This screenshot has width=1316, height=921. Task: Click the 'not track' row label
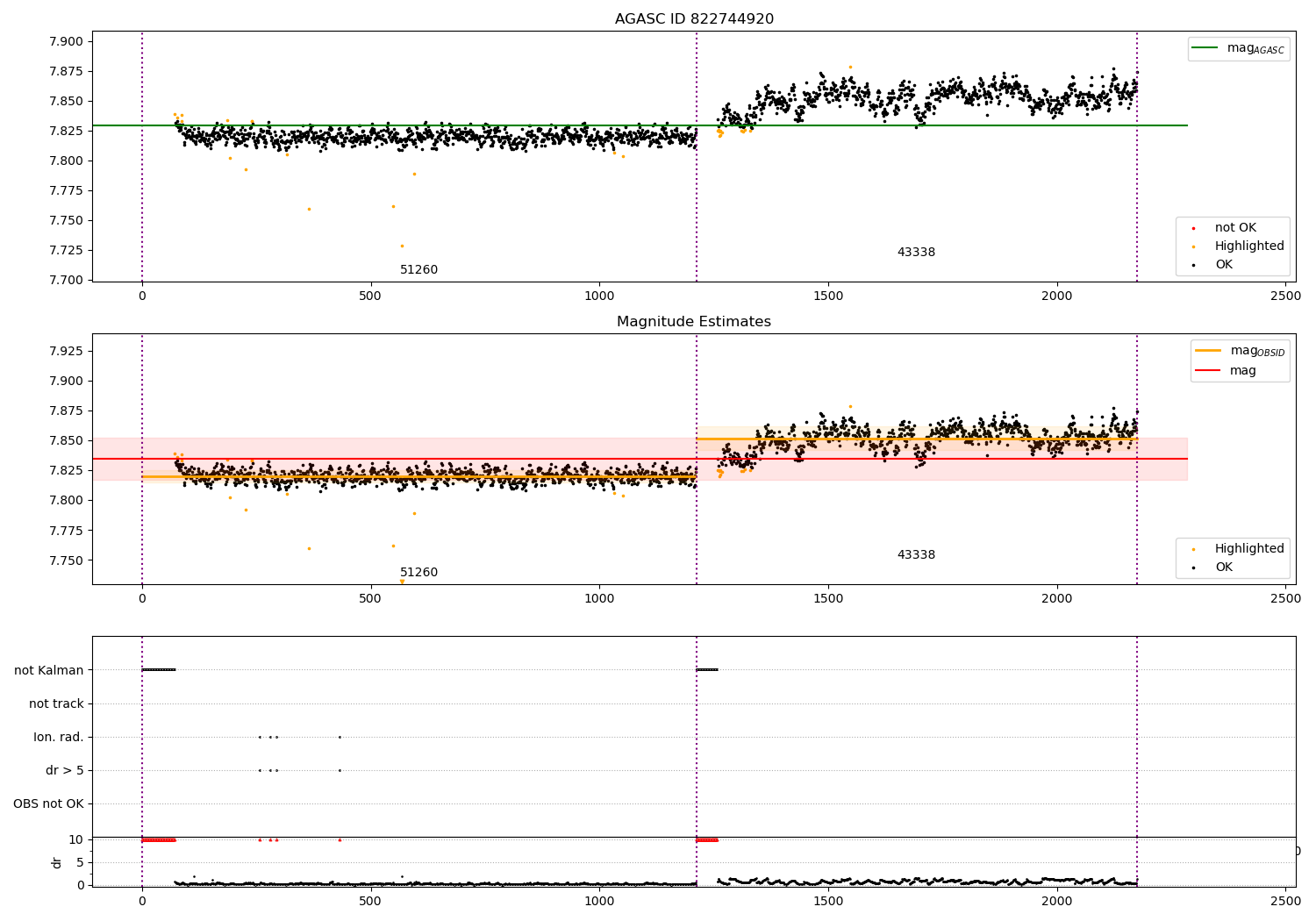click(x=56, y=703)
